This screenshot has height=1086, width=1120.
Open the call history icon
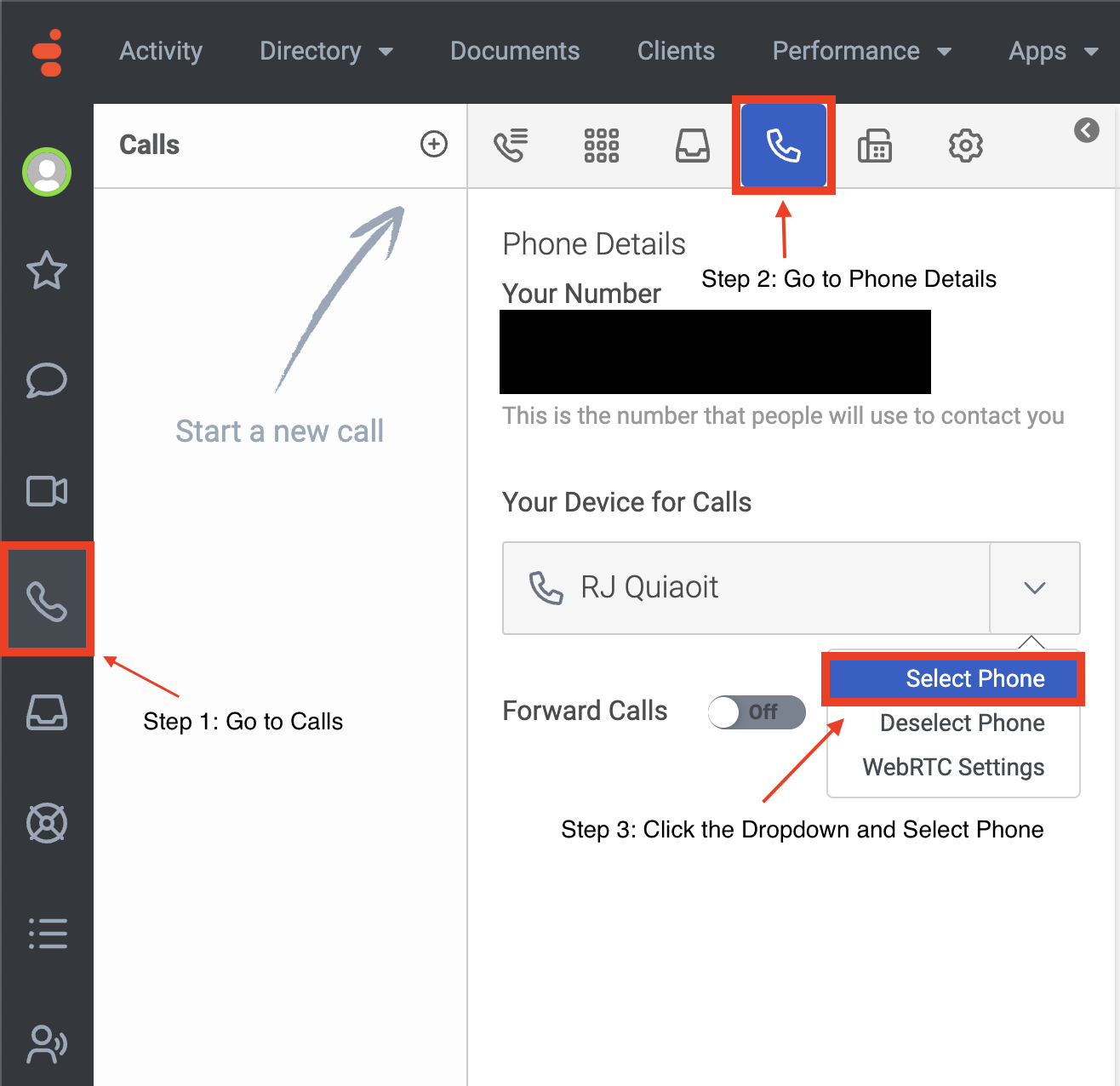coord(511,146)
